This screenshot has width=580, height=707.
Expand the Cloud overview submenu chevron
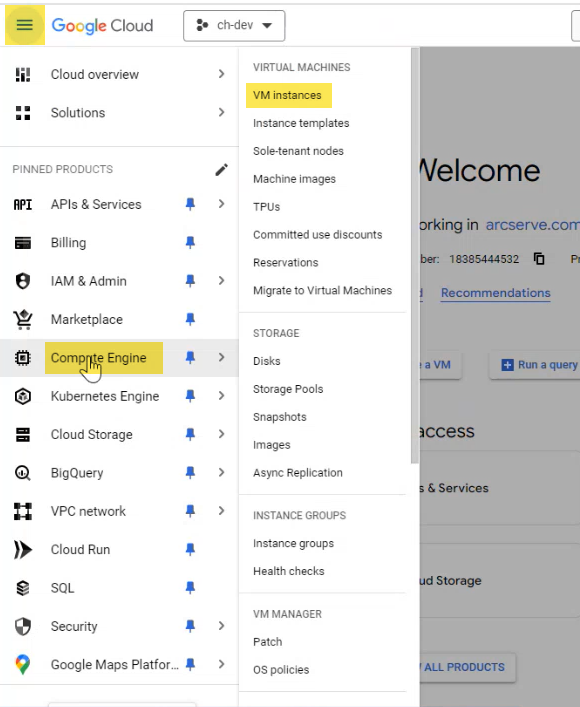221,74
